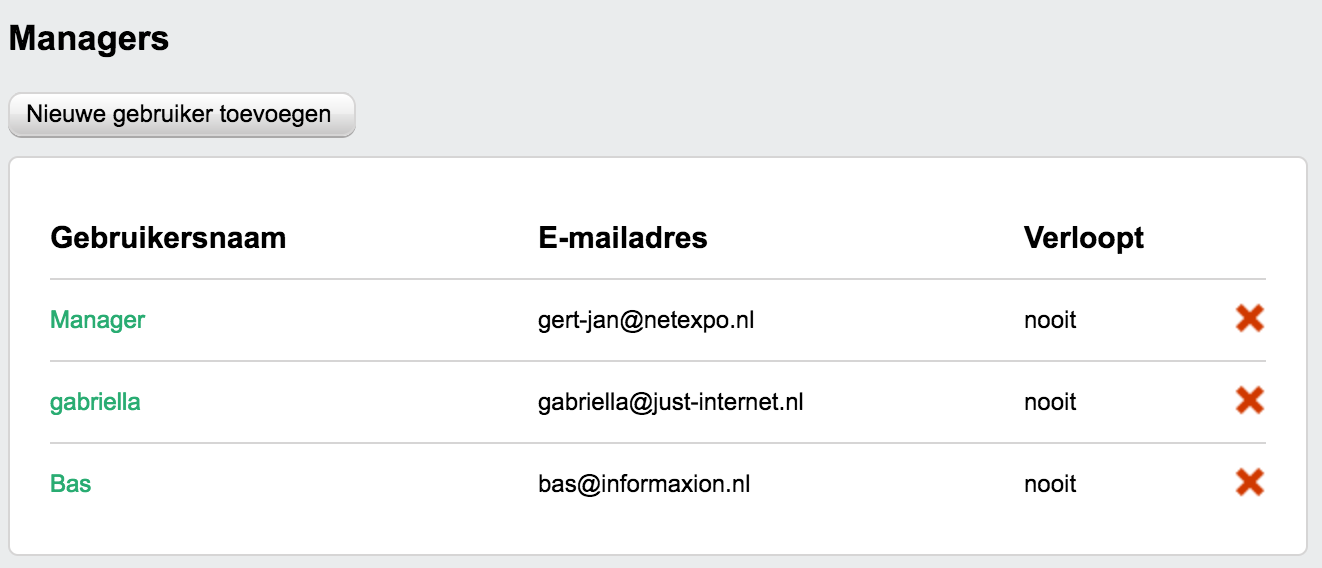Click the Verloopt column header
Viewport: 1322px width, 568px height.
[1084, 238]
